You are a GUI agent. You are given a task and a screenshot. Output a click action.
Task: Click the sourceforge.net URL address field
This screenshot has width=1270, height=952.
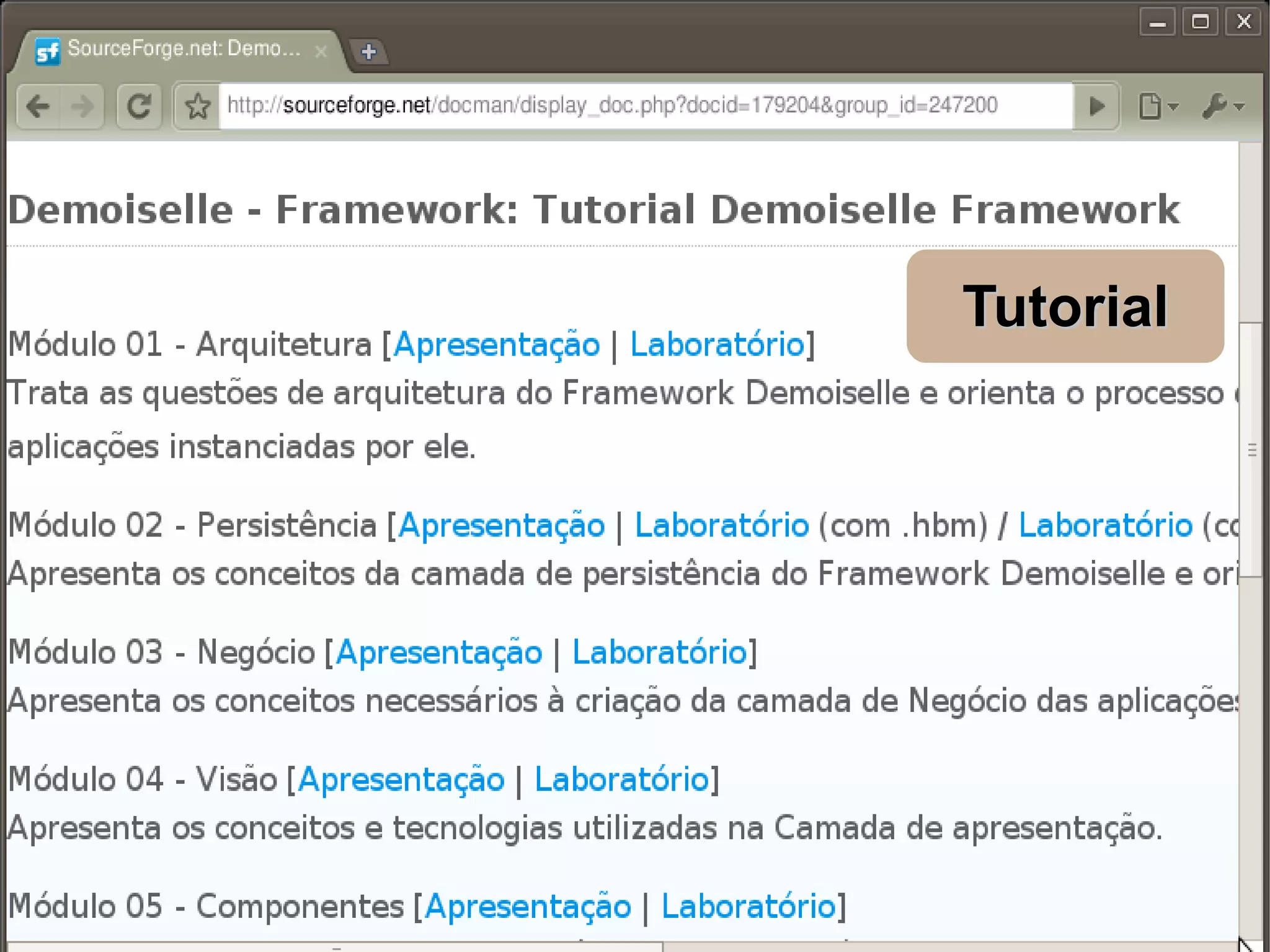coord(645,106)
